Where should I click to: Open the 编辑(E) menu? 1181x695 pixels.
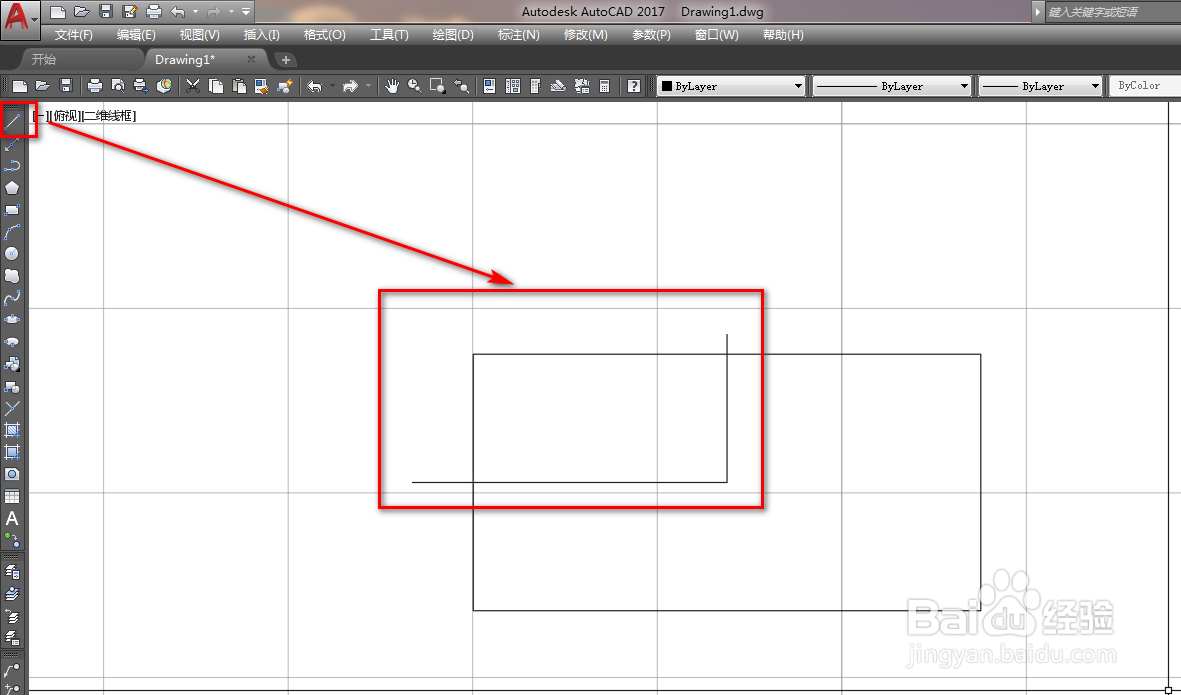(x=136, y=35)
